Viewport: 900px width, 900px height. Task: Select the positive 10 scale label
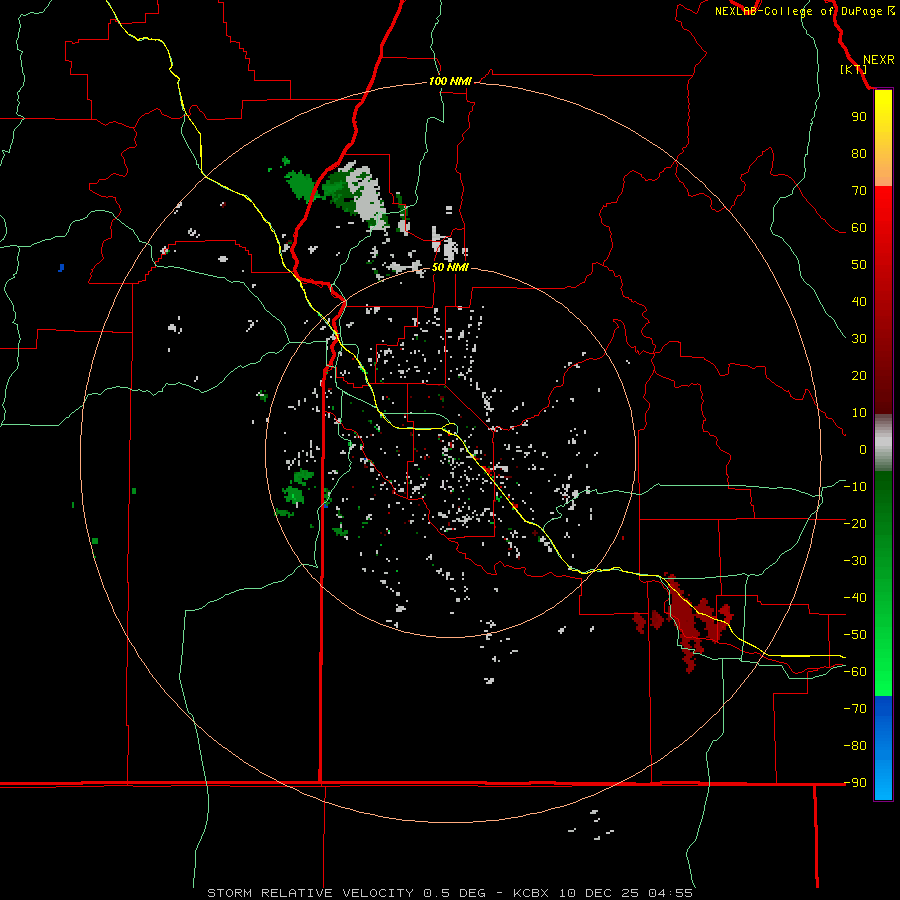coord(859,413)
